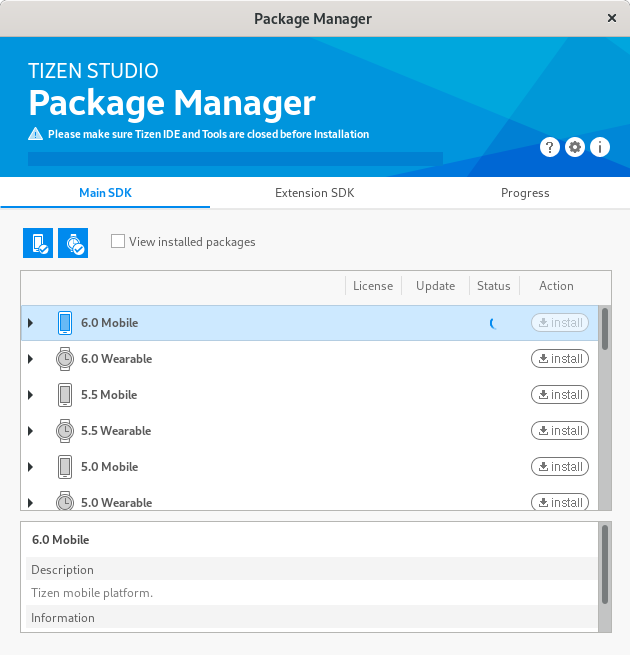Image resolution: width=630 pixels, height=655 pixels.
Task: Install the 5.5 Mobile package
Action: [560, 395]
